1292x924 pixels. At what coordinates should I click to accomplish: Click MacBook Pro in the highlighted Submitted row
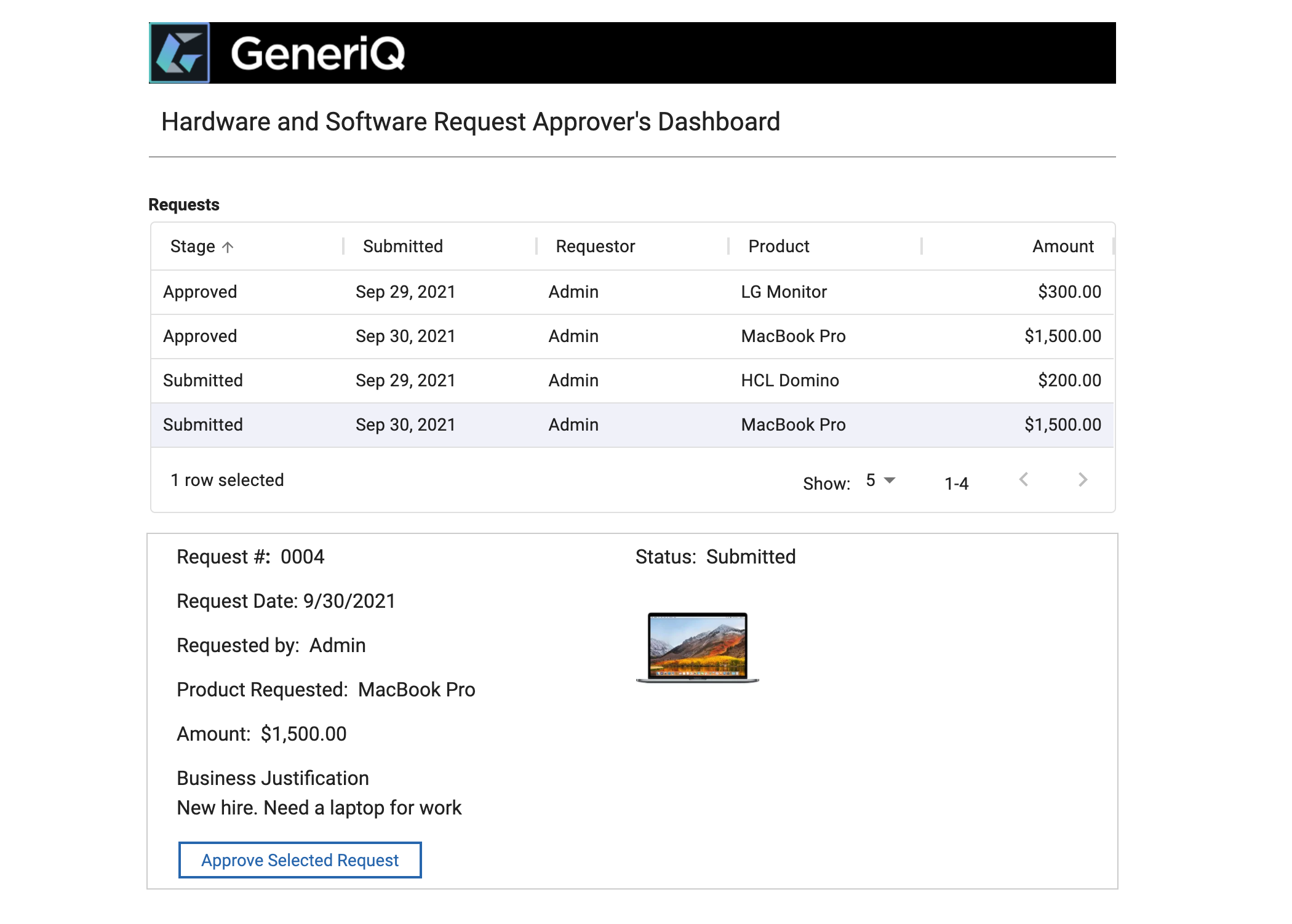click(794, 425)
